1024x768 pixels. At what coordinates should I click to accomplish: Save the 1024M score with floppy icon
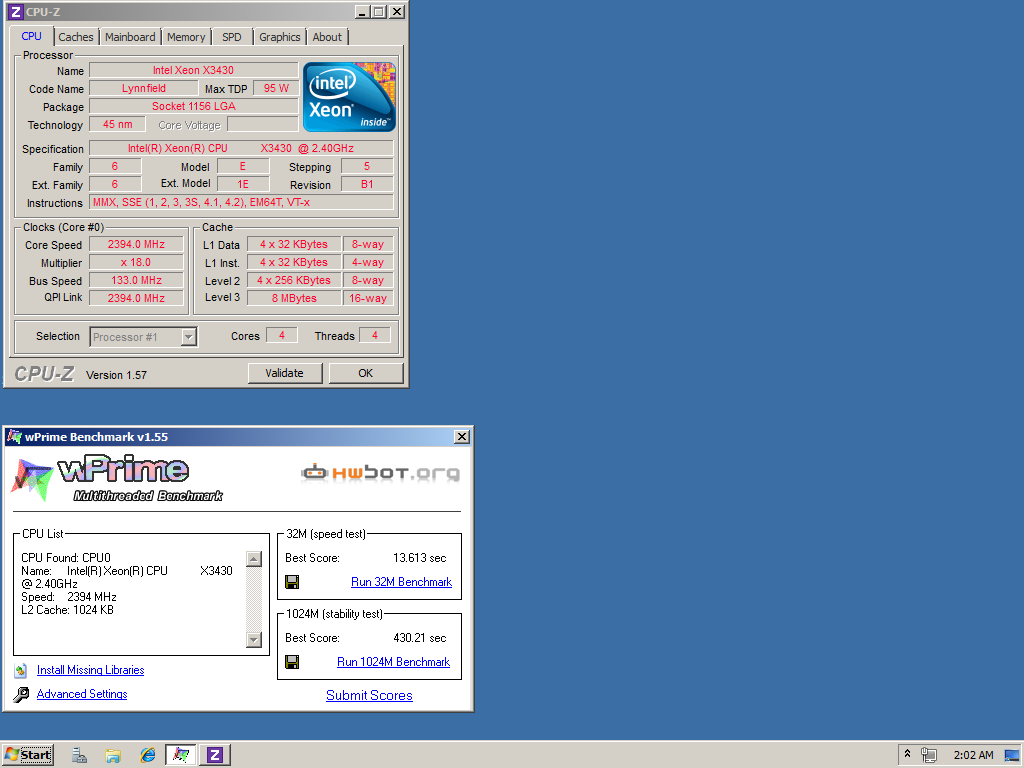[292, 662]
